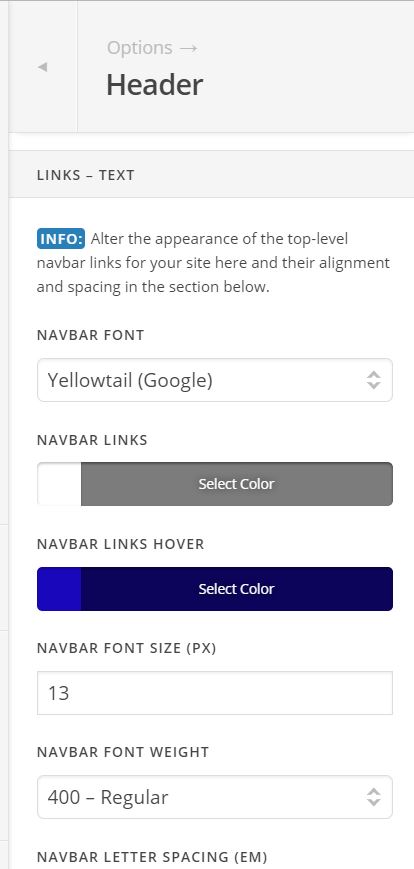
Task: Click the Navbar Links Hover label
Action: 121,544
